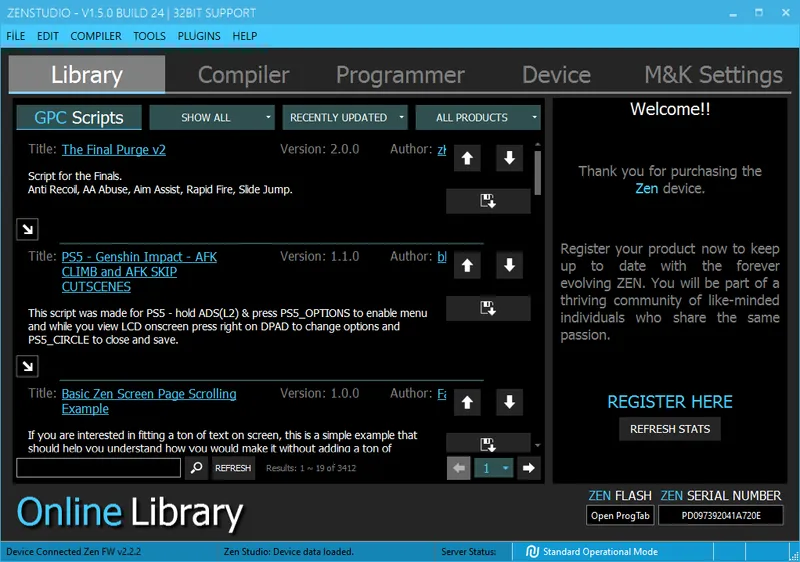
Task: Click the down arrow for Basic Zen Screen script
Action: click(509, 402)
